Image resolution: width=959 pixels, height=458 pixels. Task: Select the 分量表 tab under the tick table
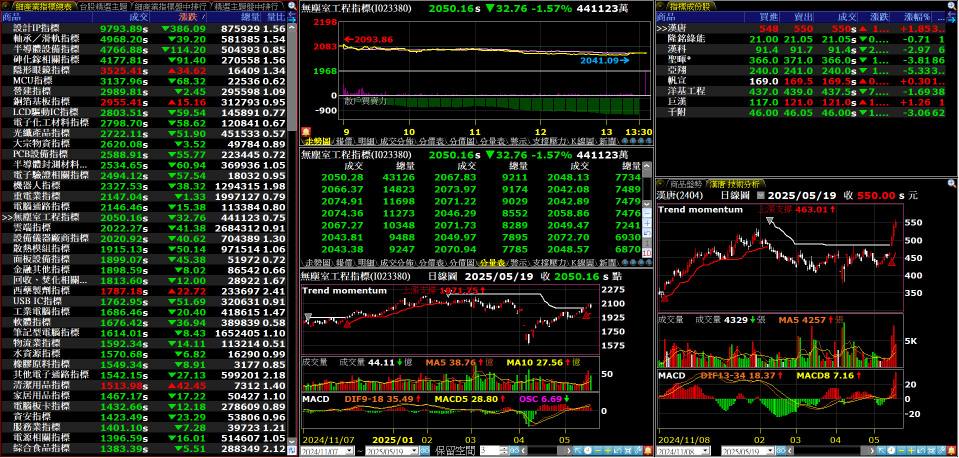pos(493,262)
